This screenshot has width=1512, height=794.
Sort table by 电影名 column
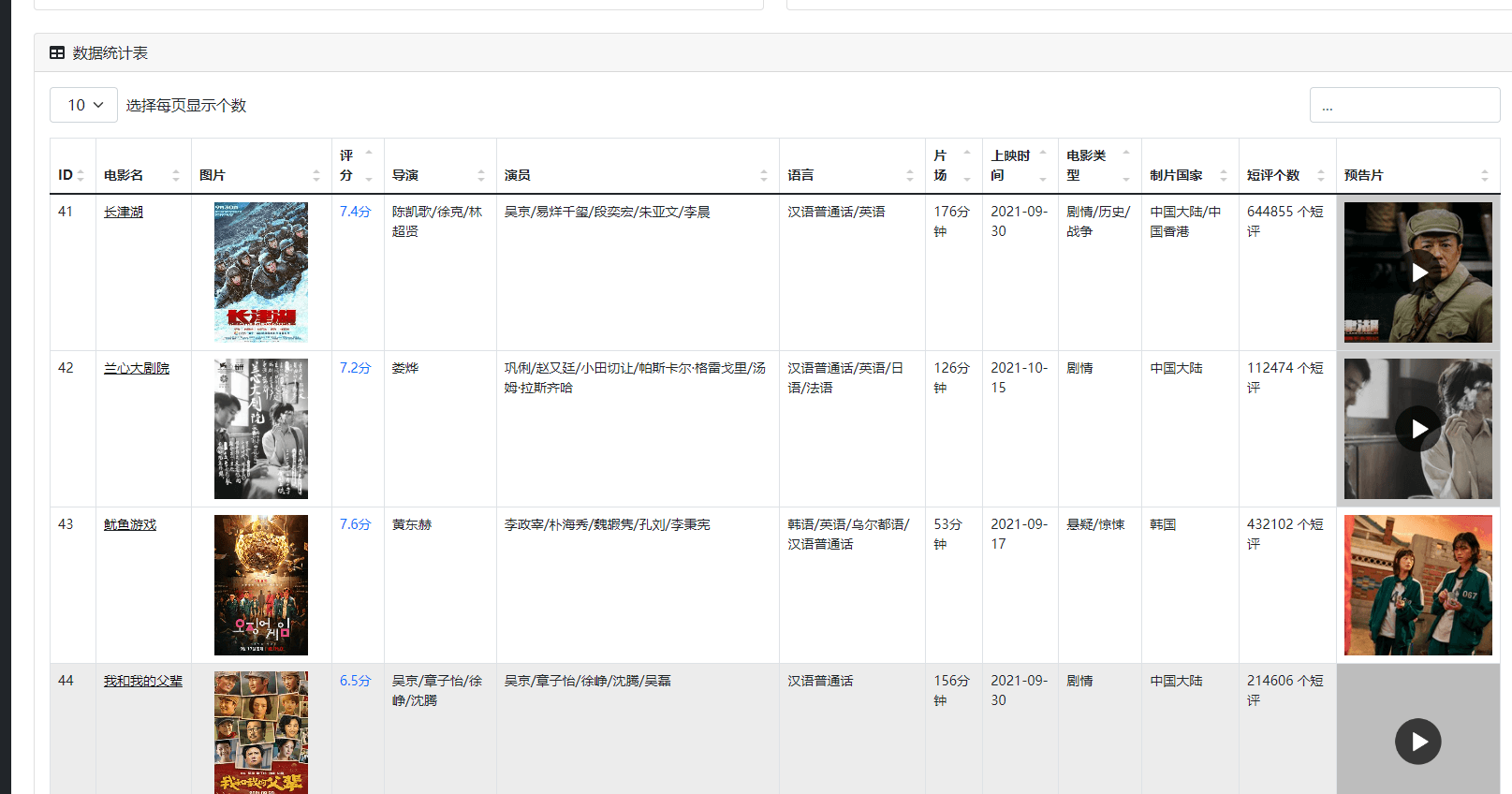[x=143, y=167]
